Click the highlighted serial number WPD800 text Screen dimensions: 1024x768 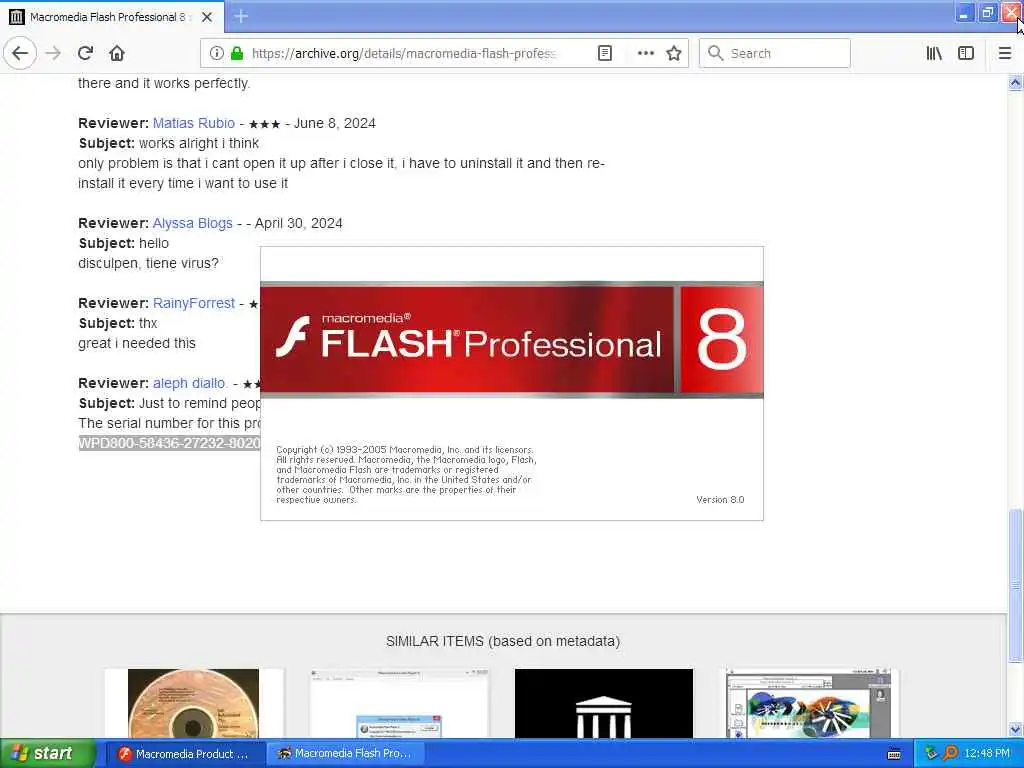point(169,443)
